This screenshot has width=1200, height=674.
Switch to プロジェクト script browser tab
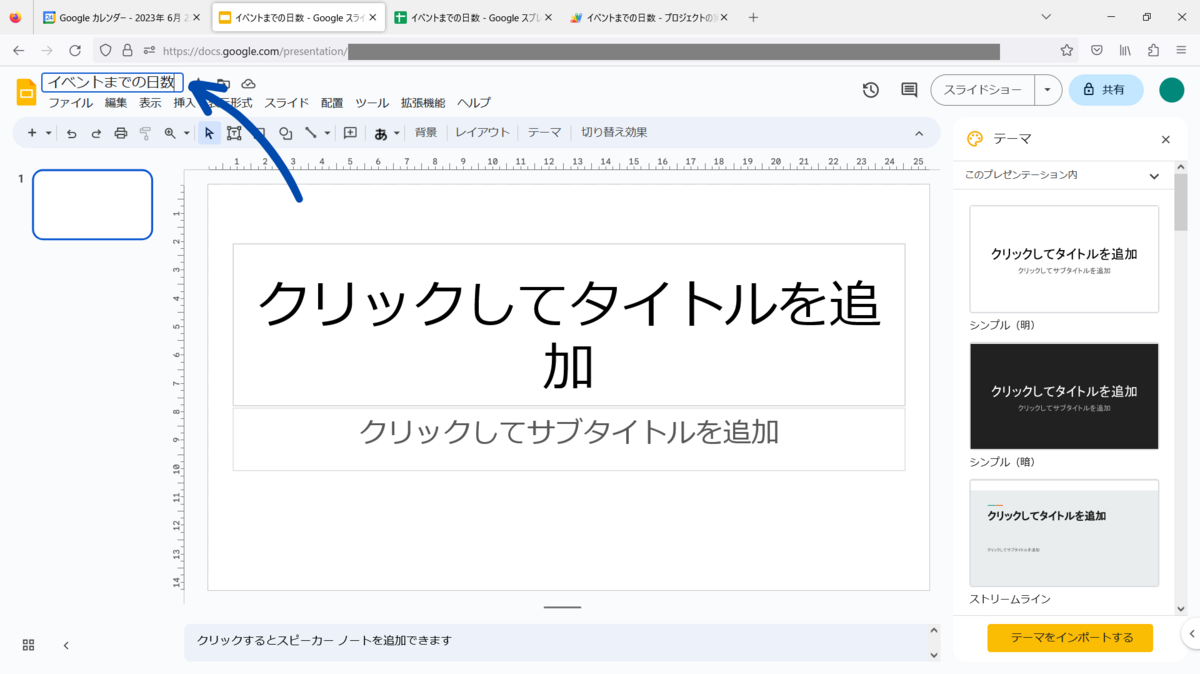649,17
